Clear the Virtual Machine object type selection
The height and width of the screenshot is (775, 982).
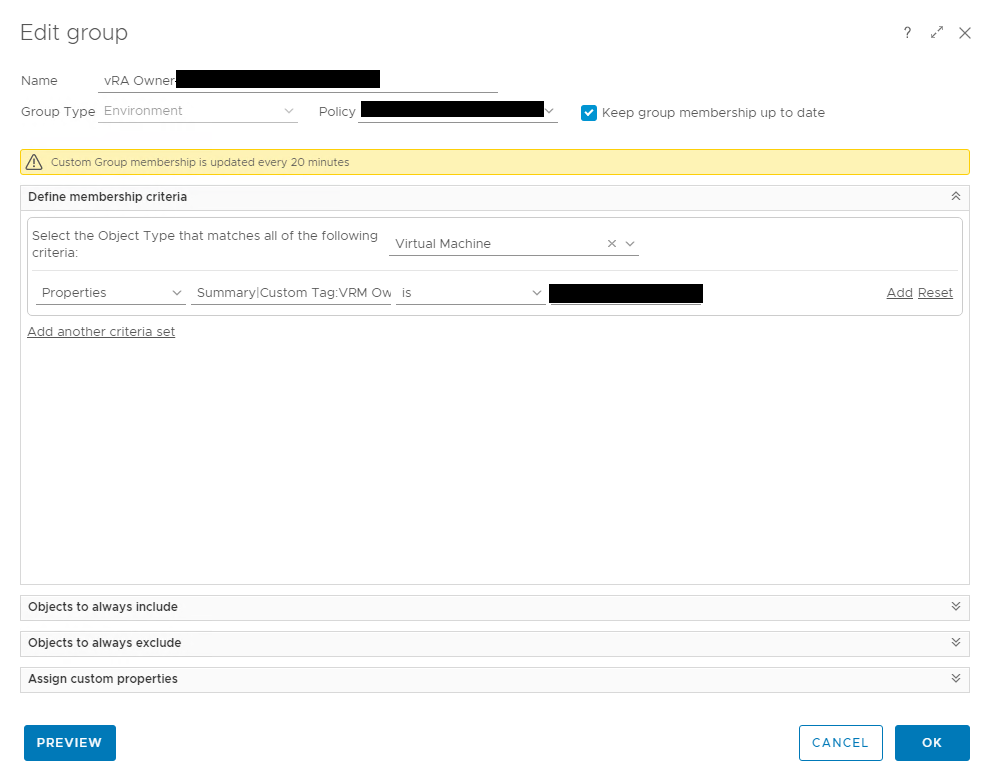[x=612, y=244]
